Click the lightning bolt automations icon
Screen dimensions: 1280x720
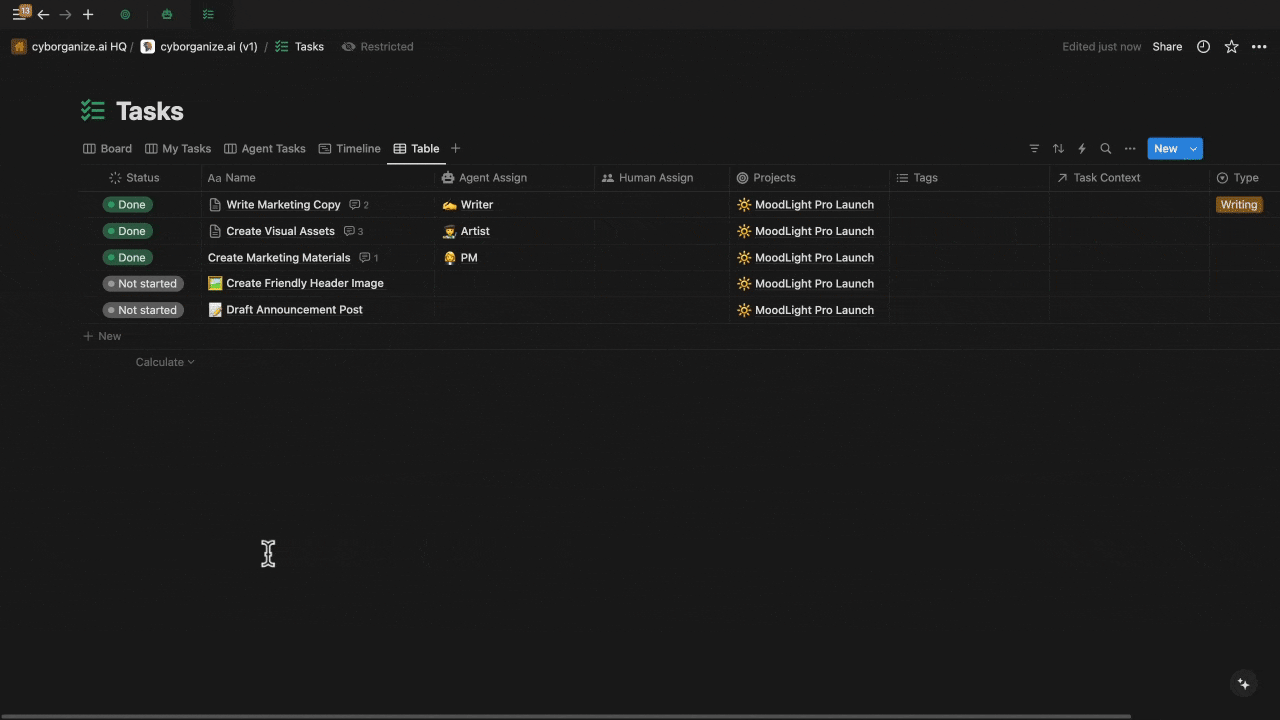tap(1082, 149)
